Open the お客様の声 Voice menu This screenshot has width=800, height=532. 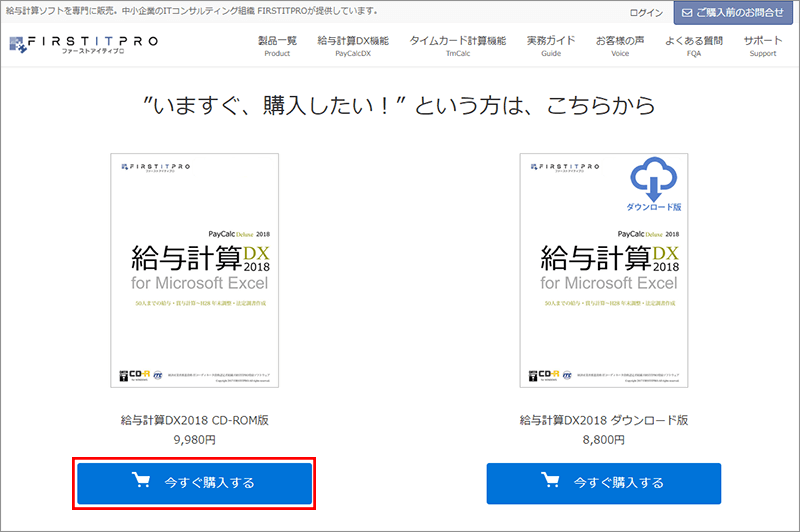pos(620,46)
